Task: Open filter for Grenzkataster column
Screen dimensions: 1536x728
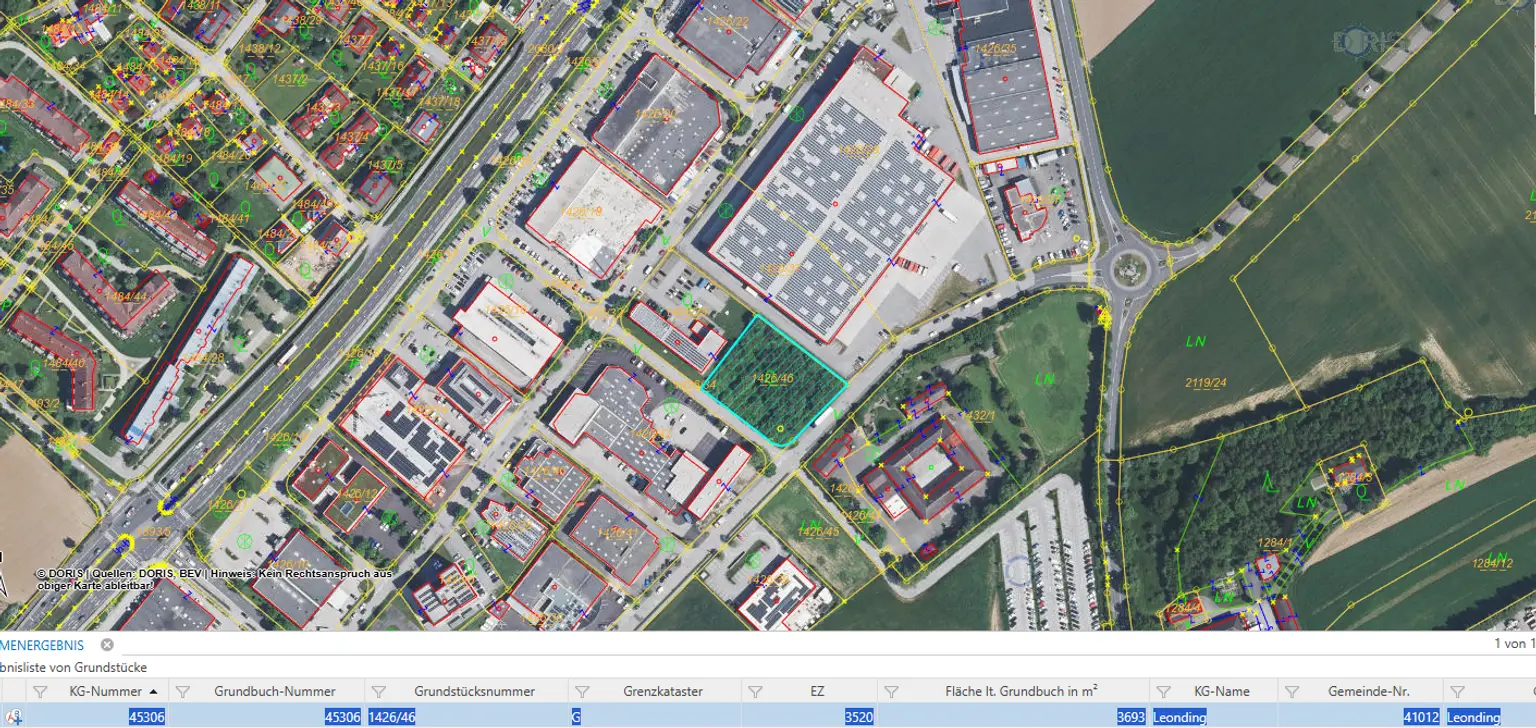Action: (584, 691)
